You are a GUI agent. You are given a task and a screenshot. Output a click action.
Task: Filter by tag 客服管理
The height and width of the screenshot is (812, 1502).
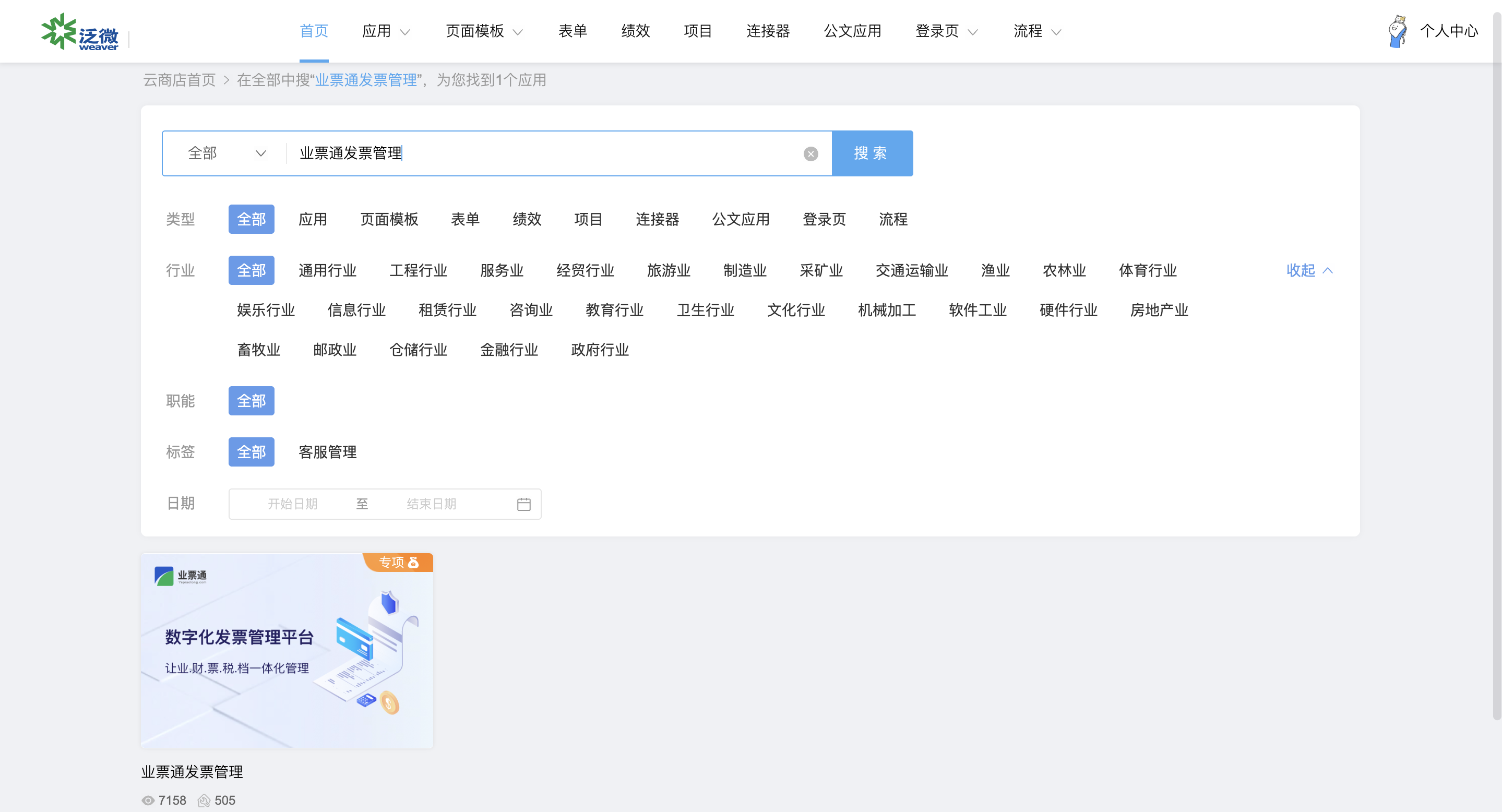tap(327, 452)
